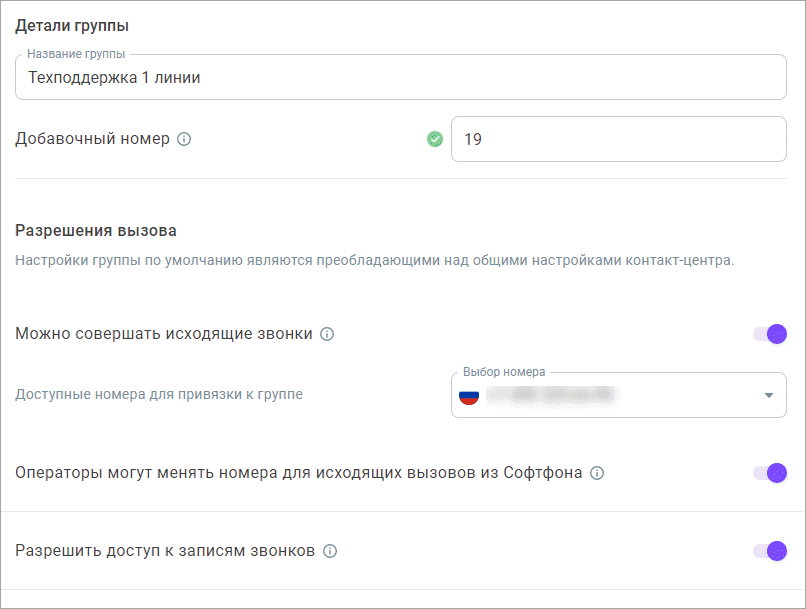The width and height of the screenshot is (806, 609).
Task: Open info tooltip for исходящие звонки
Action: [x=327, y=334]
